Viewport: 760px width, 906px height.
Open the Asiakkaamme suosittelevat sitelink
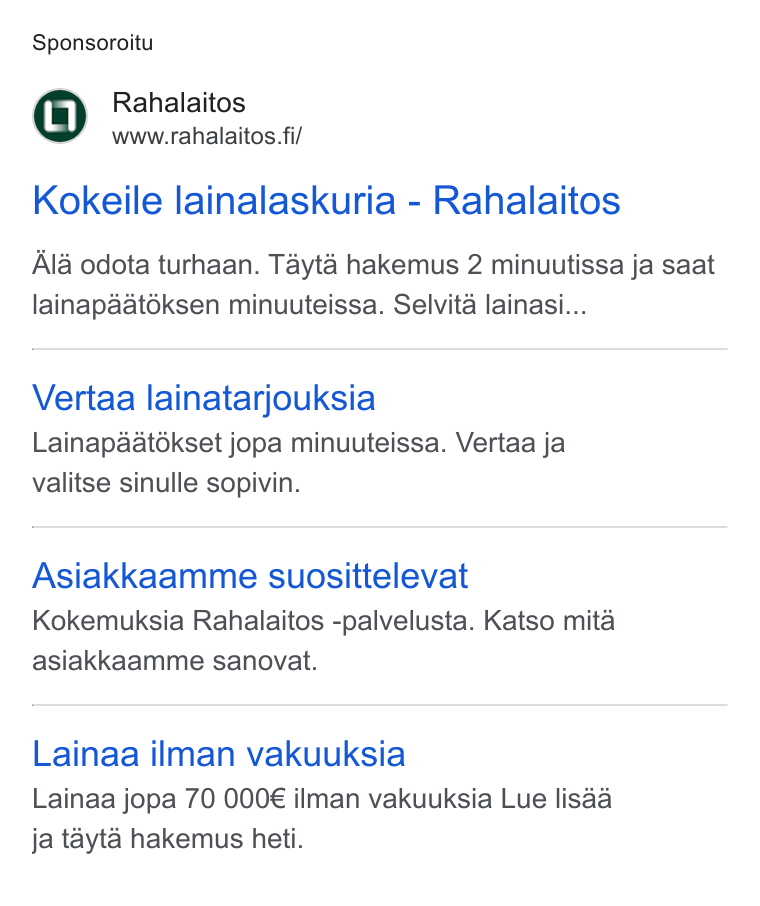point(250,576)
